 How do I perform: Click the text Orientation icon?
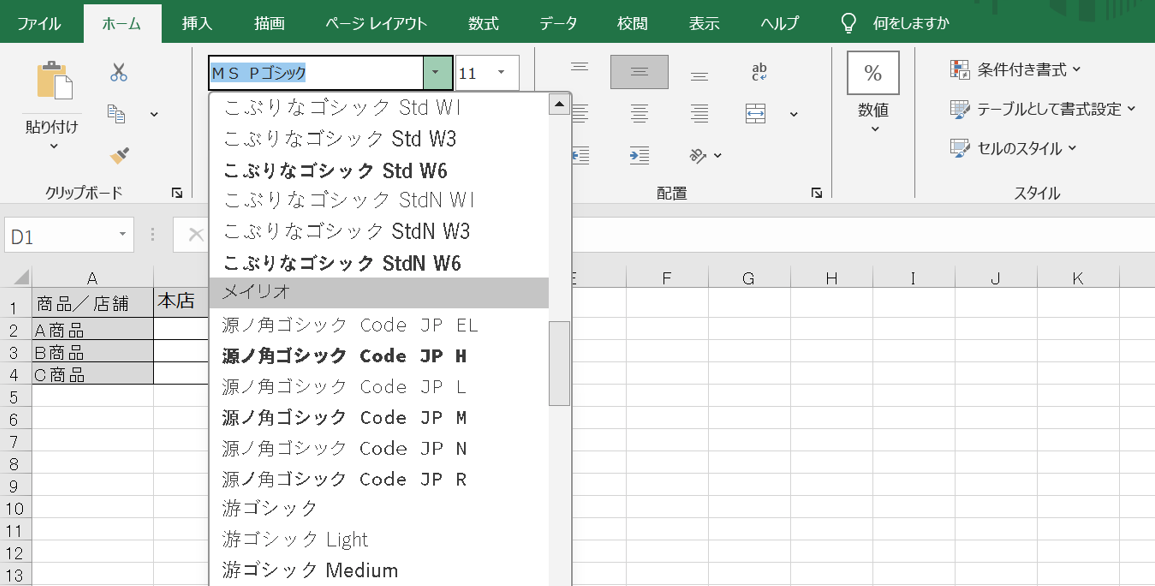(x=699, y=155)
